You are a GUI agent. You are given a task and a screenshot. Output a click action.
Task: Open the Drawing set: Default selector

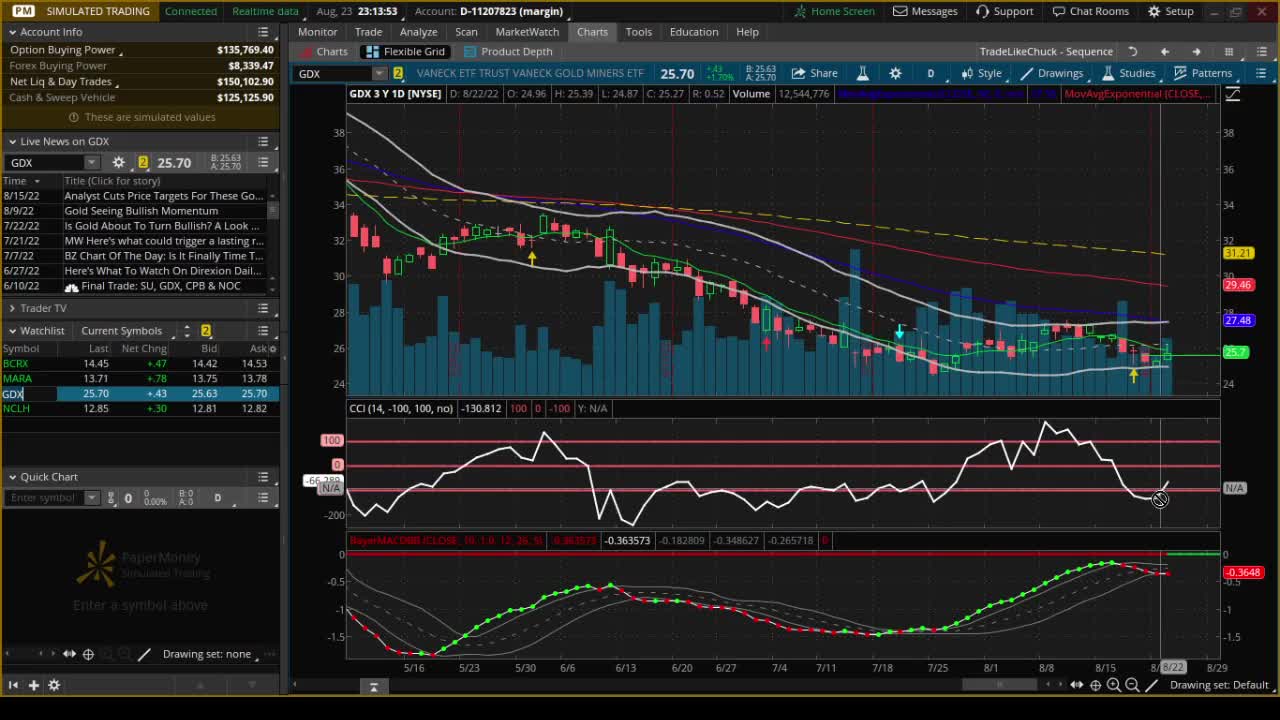coord(1219,685)
